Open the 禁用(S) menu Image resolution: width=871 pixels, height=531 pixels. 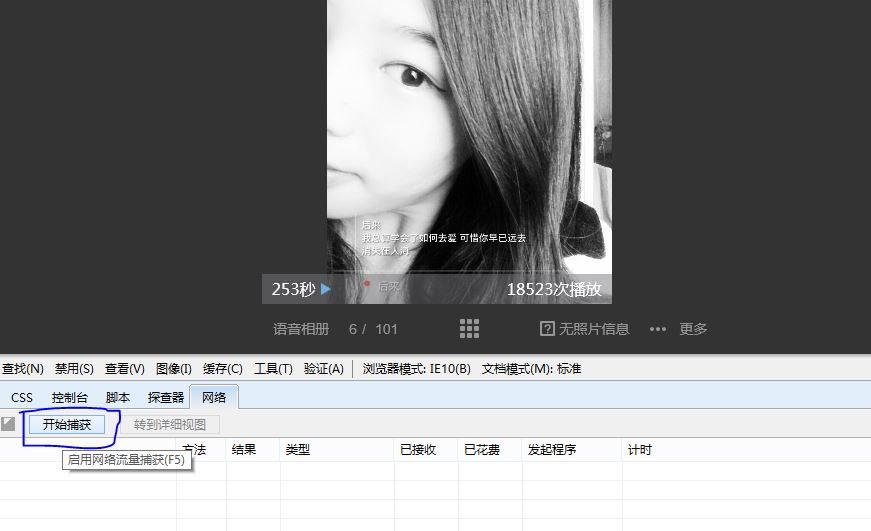[x=74, y=369]
